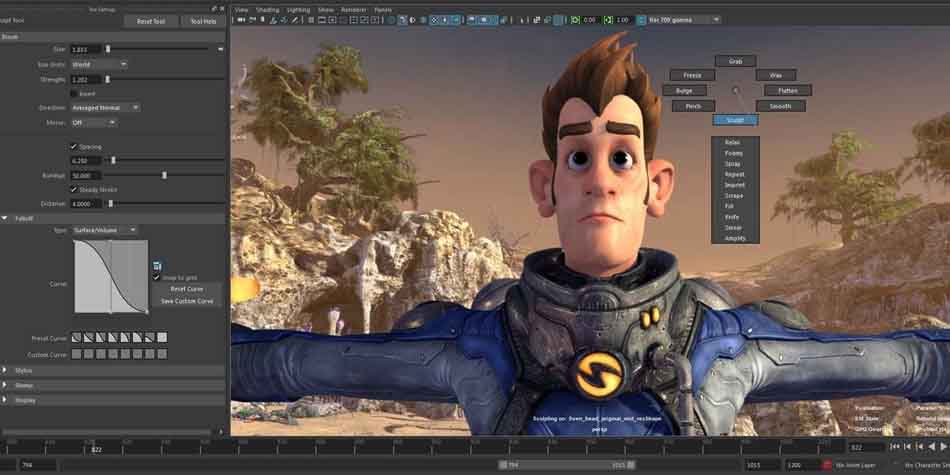
Task: Click the gamma 1.00 value field
Action: click(x=623, y=19)
